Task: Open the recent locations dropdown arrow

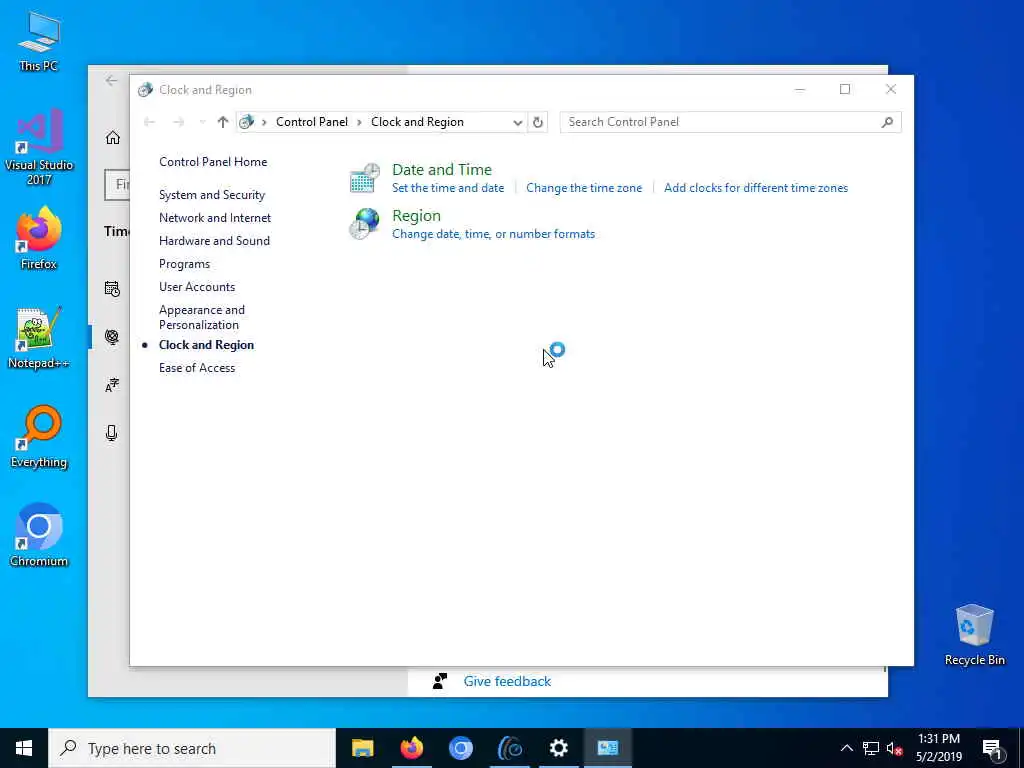Action: [x=202, y=122]
